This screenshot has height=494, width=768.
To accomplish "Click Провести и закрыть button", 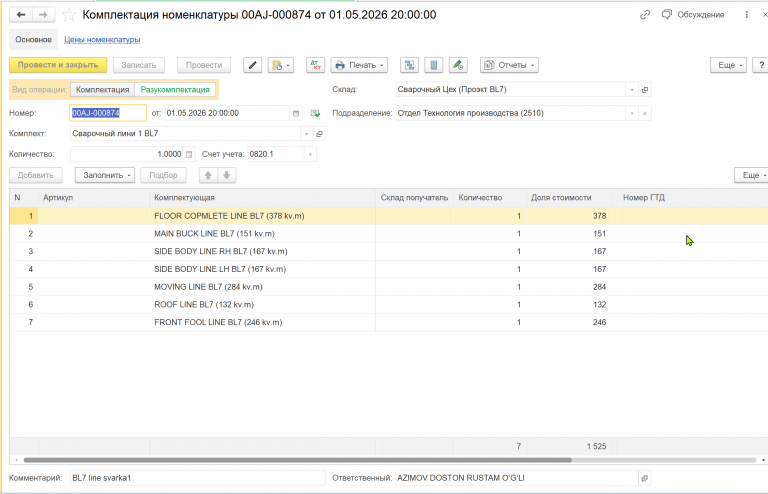I will coord(58,65).
